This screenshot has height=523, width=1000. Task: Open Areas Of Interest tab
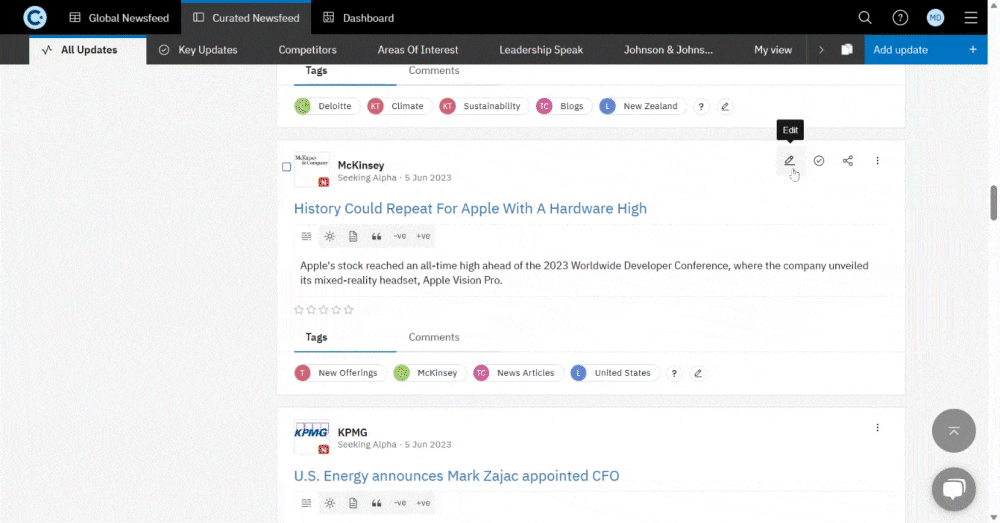coord(418,50)
